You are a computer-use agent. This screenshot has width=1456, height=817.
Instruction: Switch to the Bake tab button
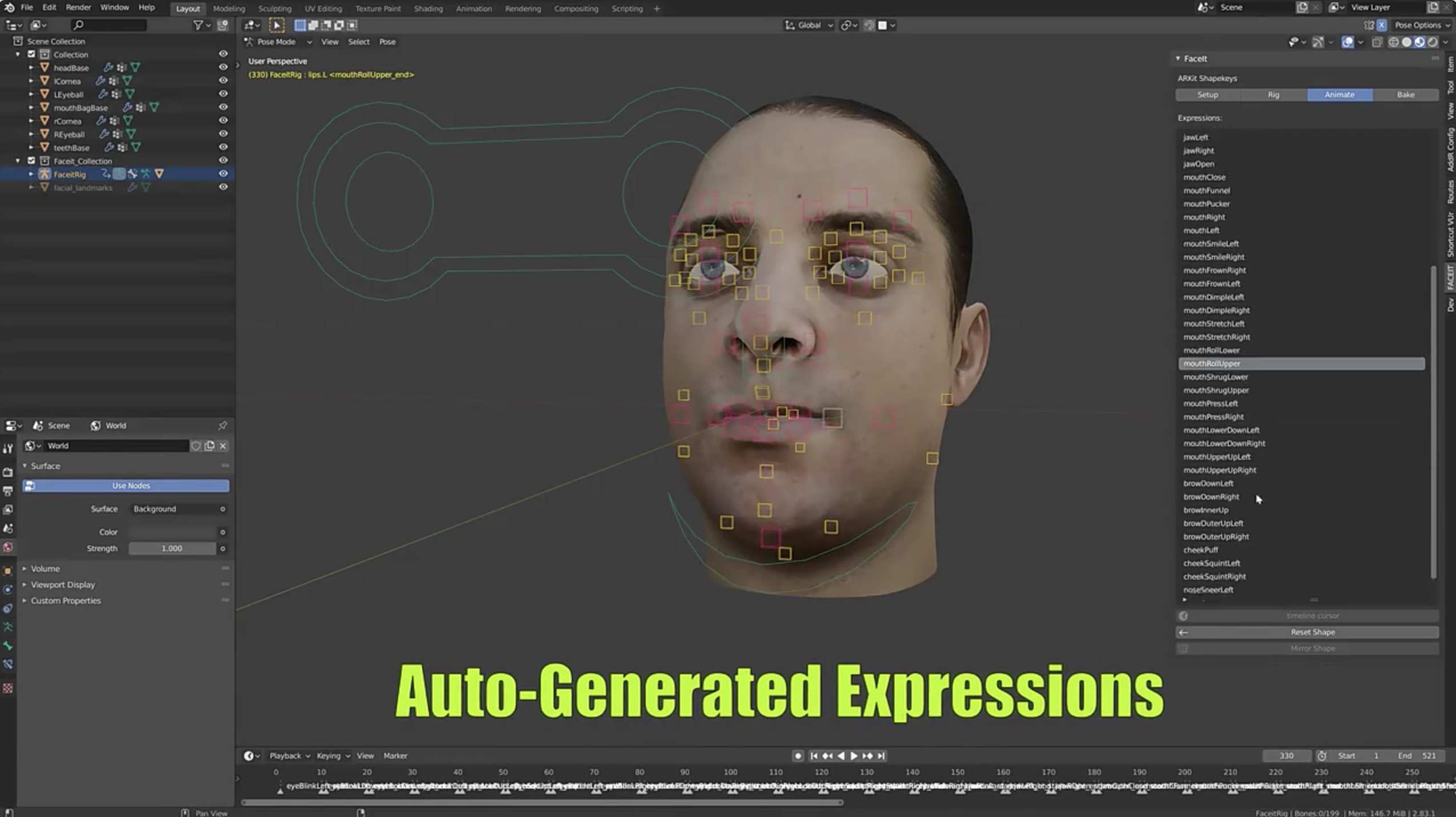point(1405,95)
